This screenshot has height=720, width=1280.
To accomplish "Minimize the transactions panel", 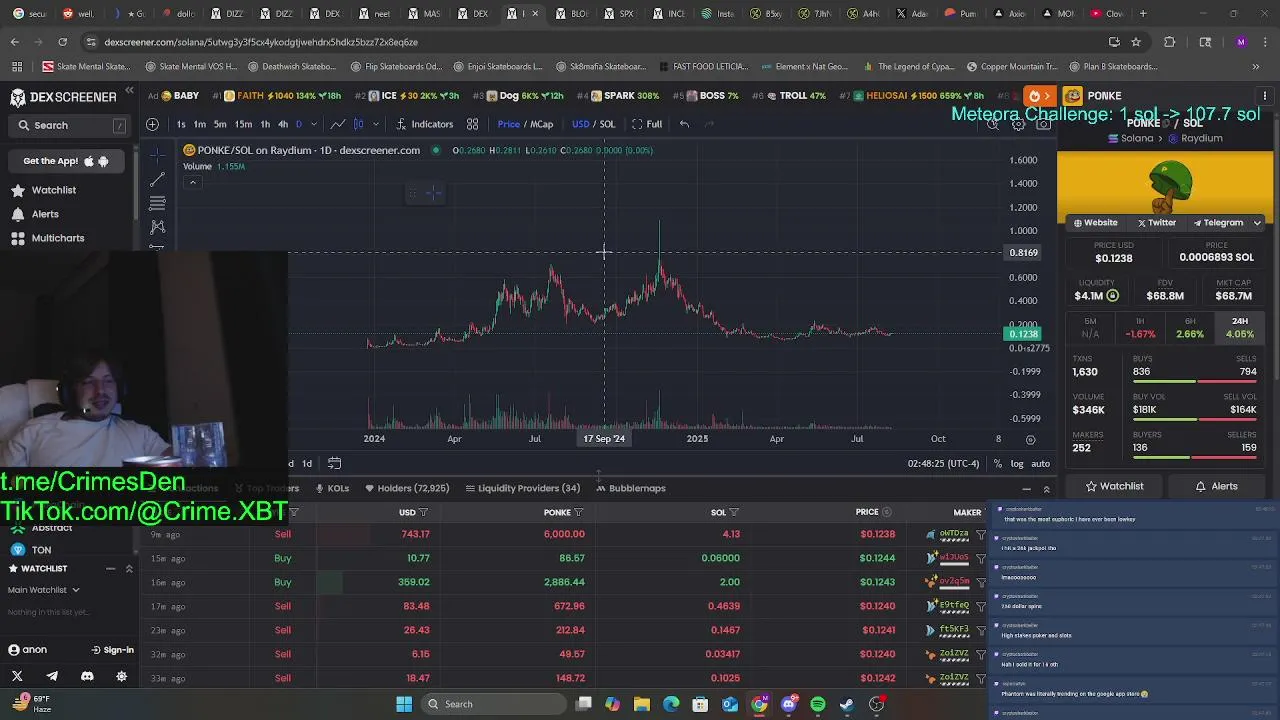I will (x=1026, y=489).
